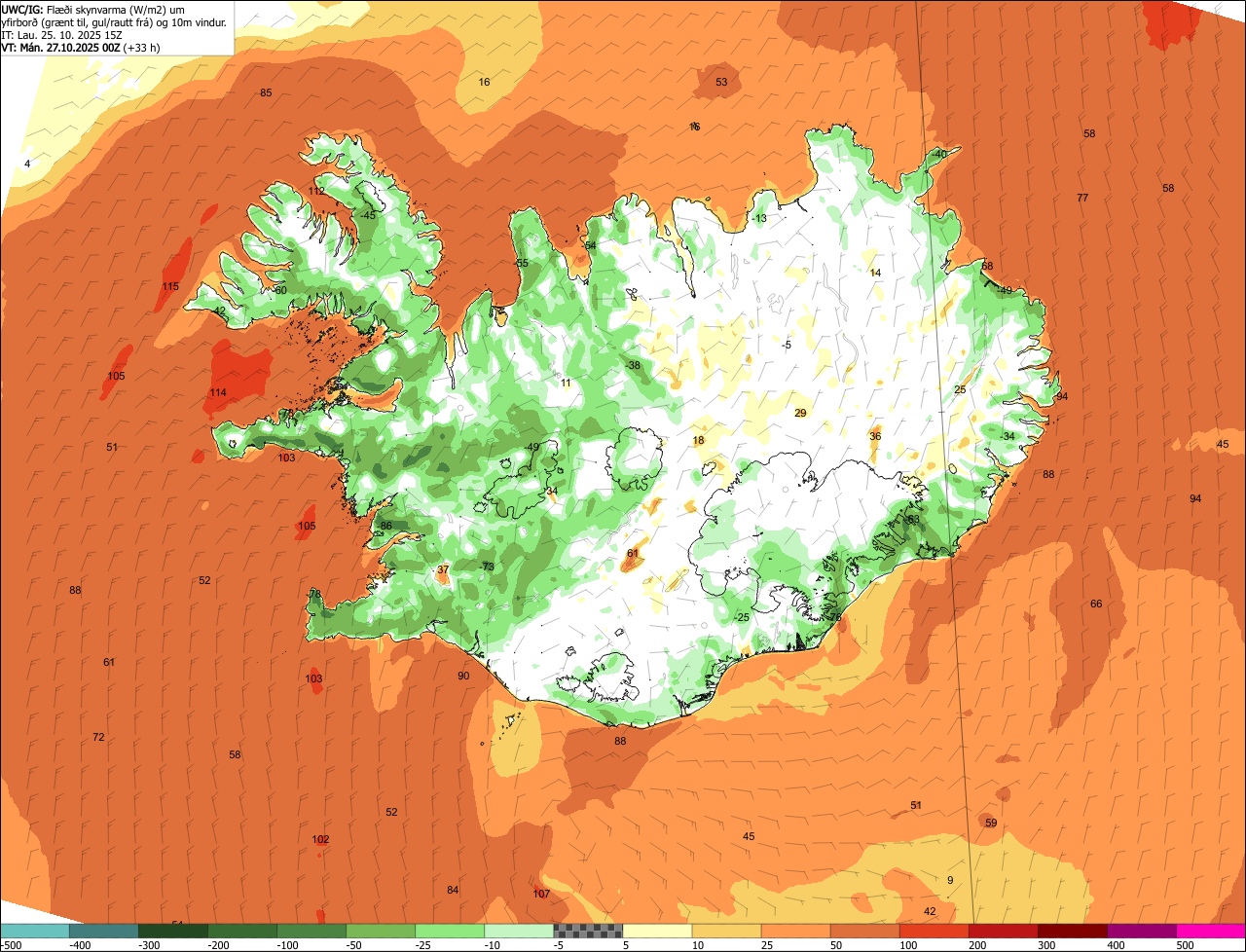
Task: Select the map value "-40" on the northeast coast
Action: [x=938, y=154]
